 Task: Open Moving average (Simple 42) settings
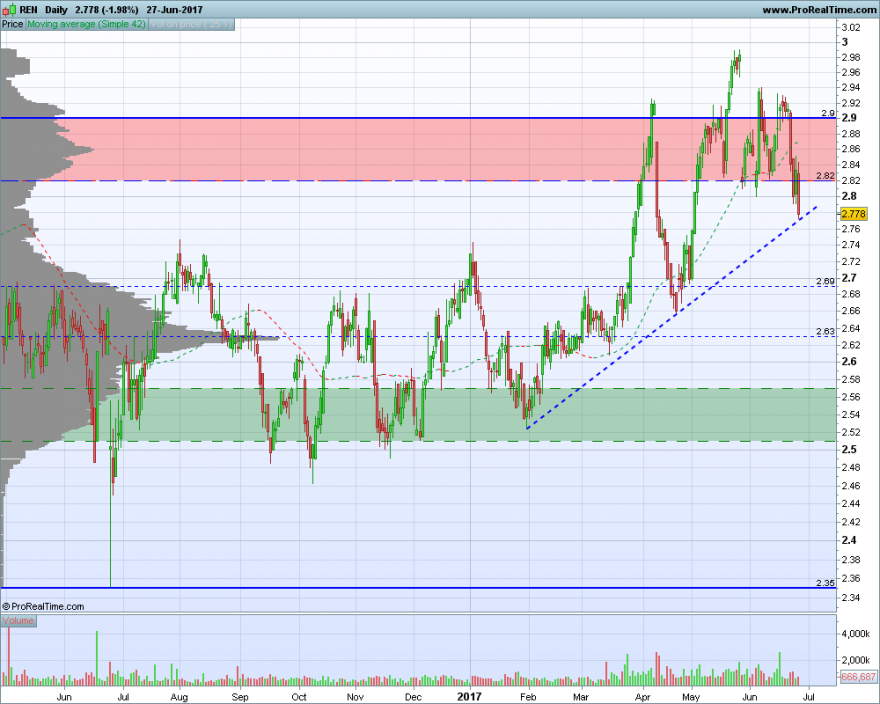pos(86,24)
